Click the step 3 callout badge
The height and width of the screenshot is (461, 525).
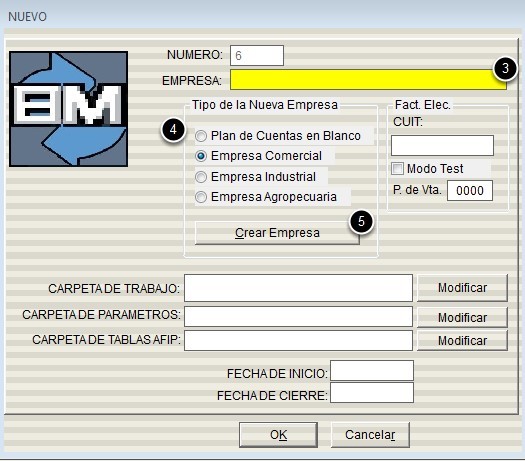pyautogui.click(x=505, y=68)
